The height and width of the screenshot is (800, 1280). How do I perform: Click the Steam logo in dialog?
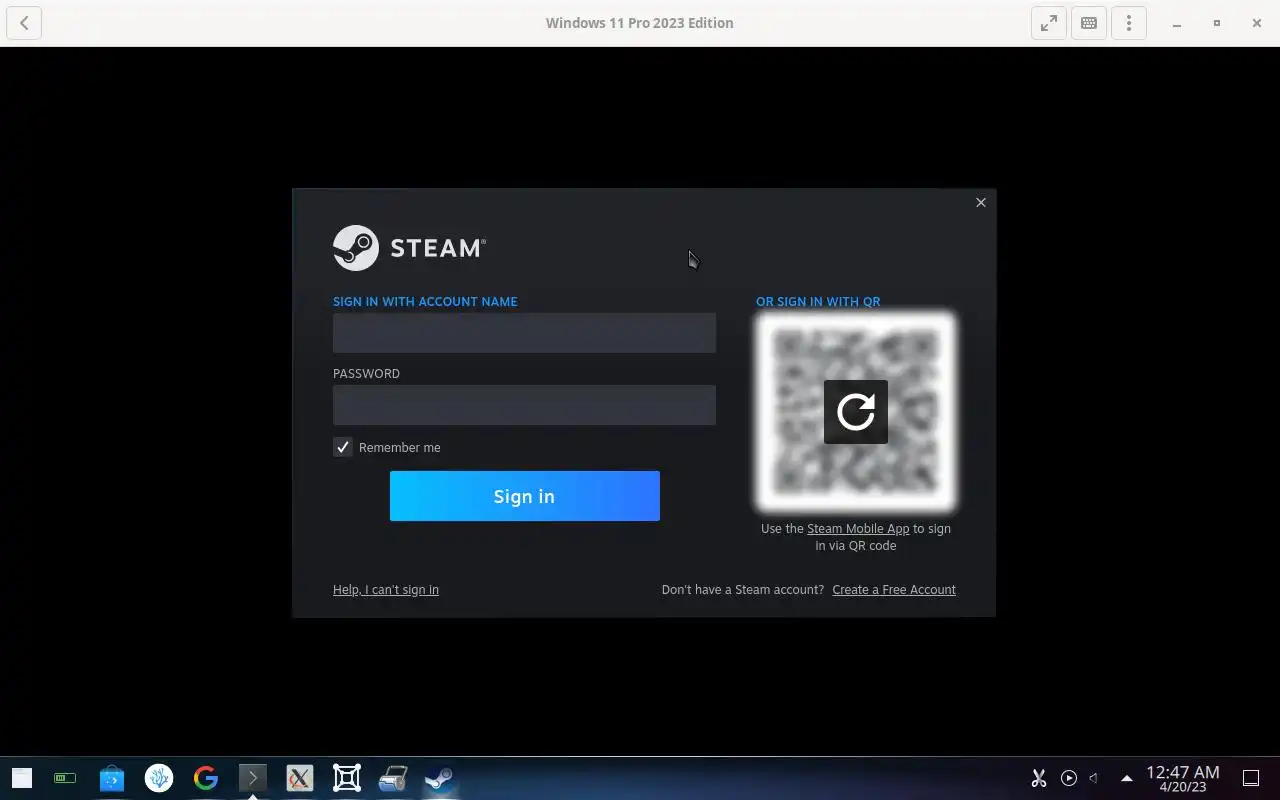click(409, 248)
